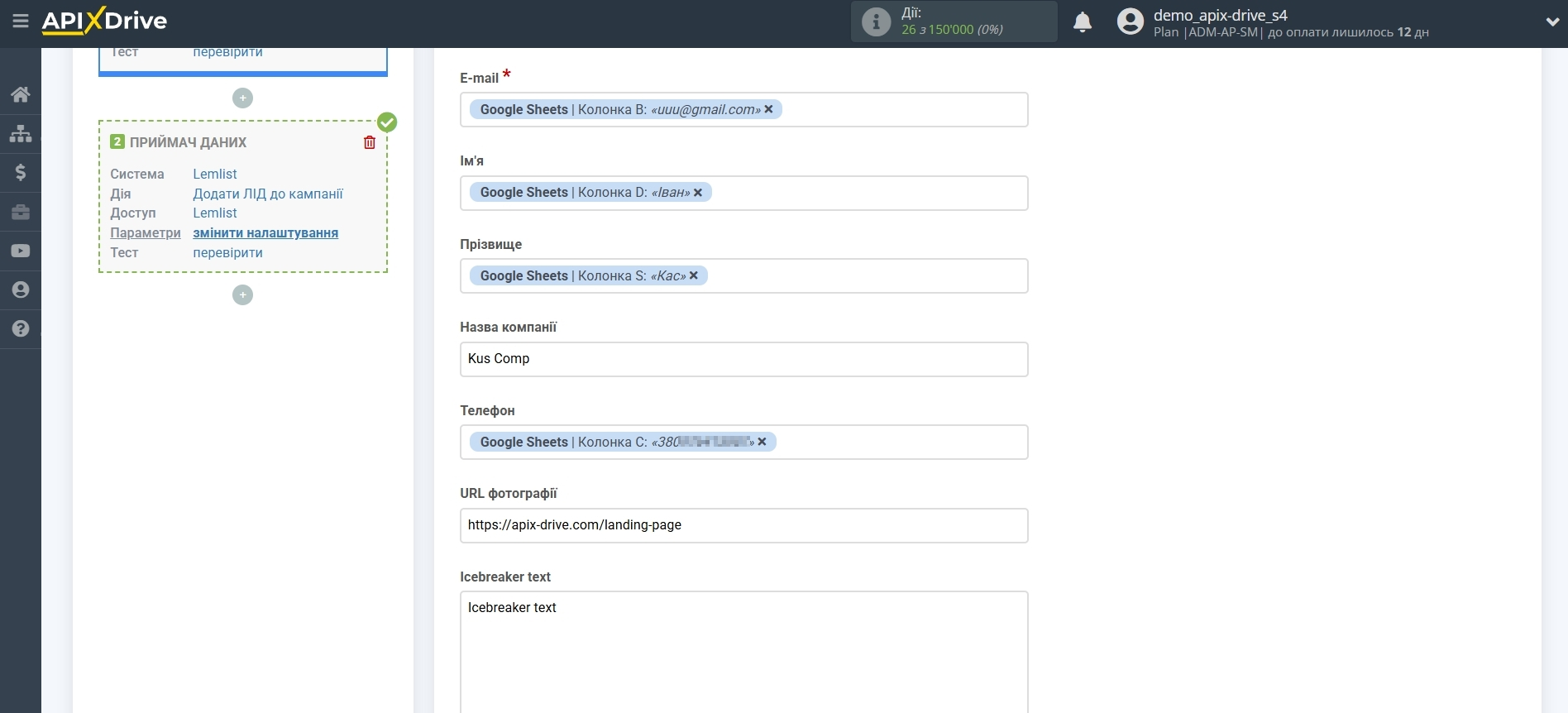The height and width of the screenshot is (713, 1568).
Task: Open the user profile sidebar icon
Action: pyautogui.click(x=21, y=290)
